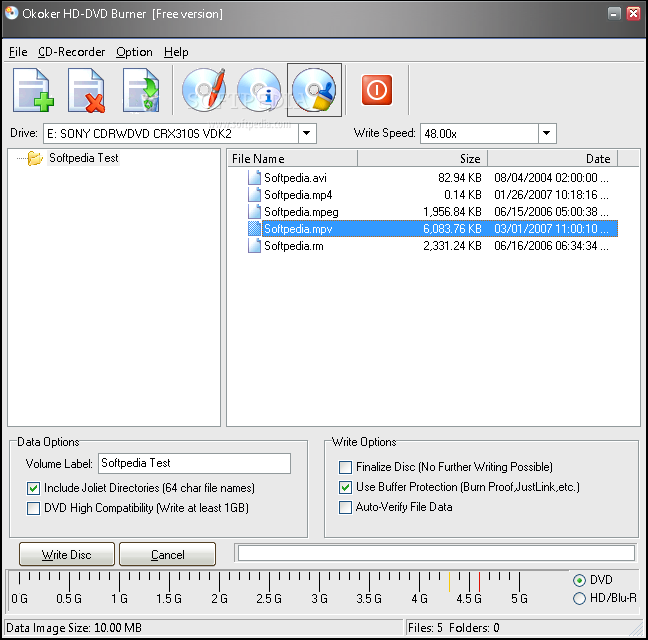648x640 pixels.
Task: Sort by the File Name column header
Action: tap(293, 159)
